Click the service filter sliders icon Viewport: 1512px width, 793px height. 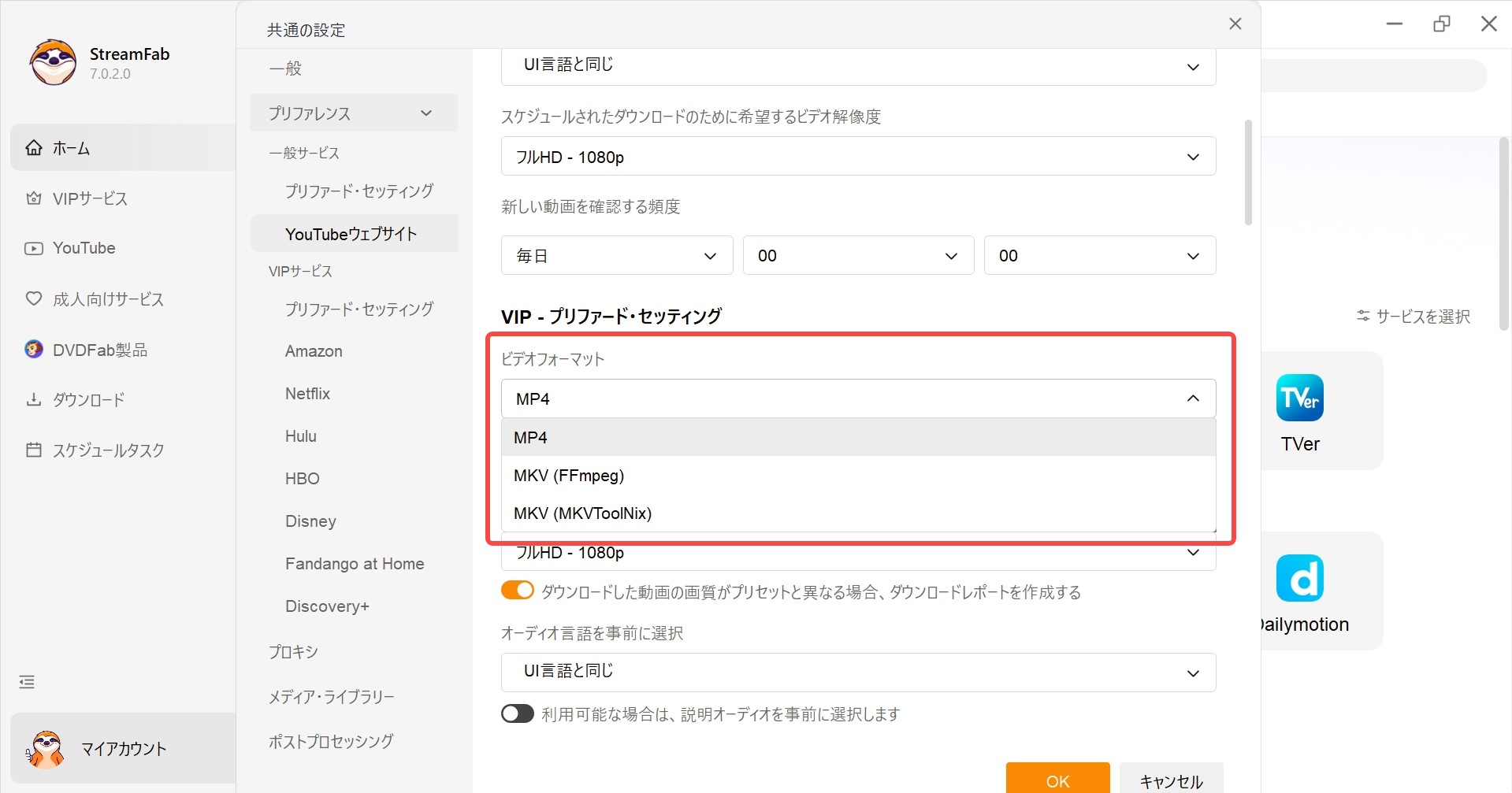click(1363, 316)
